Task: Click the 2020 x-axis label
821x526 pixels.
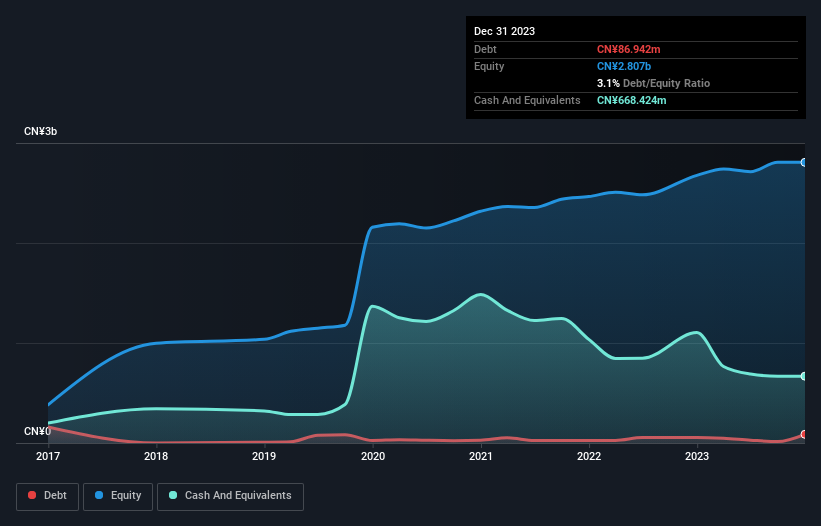Action: (x=373, y=456)
